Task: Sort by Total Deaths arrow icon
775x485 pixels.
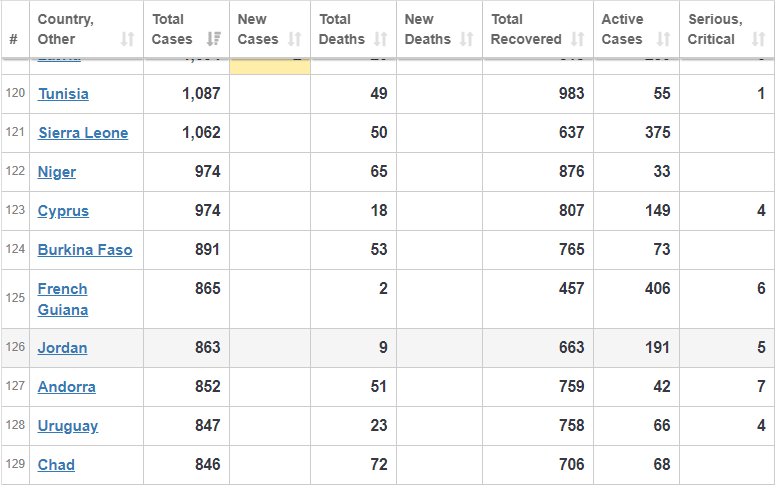Action: [x=381, y=39]
